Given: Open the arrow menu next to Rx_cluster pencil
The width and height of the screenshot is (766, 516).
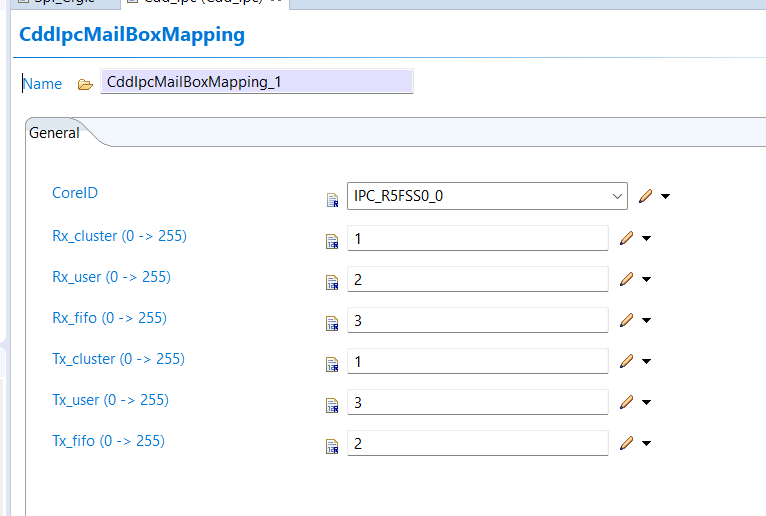Looking at the screenshot, I should 646,238.
